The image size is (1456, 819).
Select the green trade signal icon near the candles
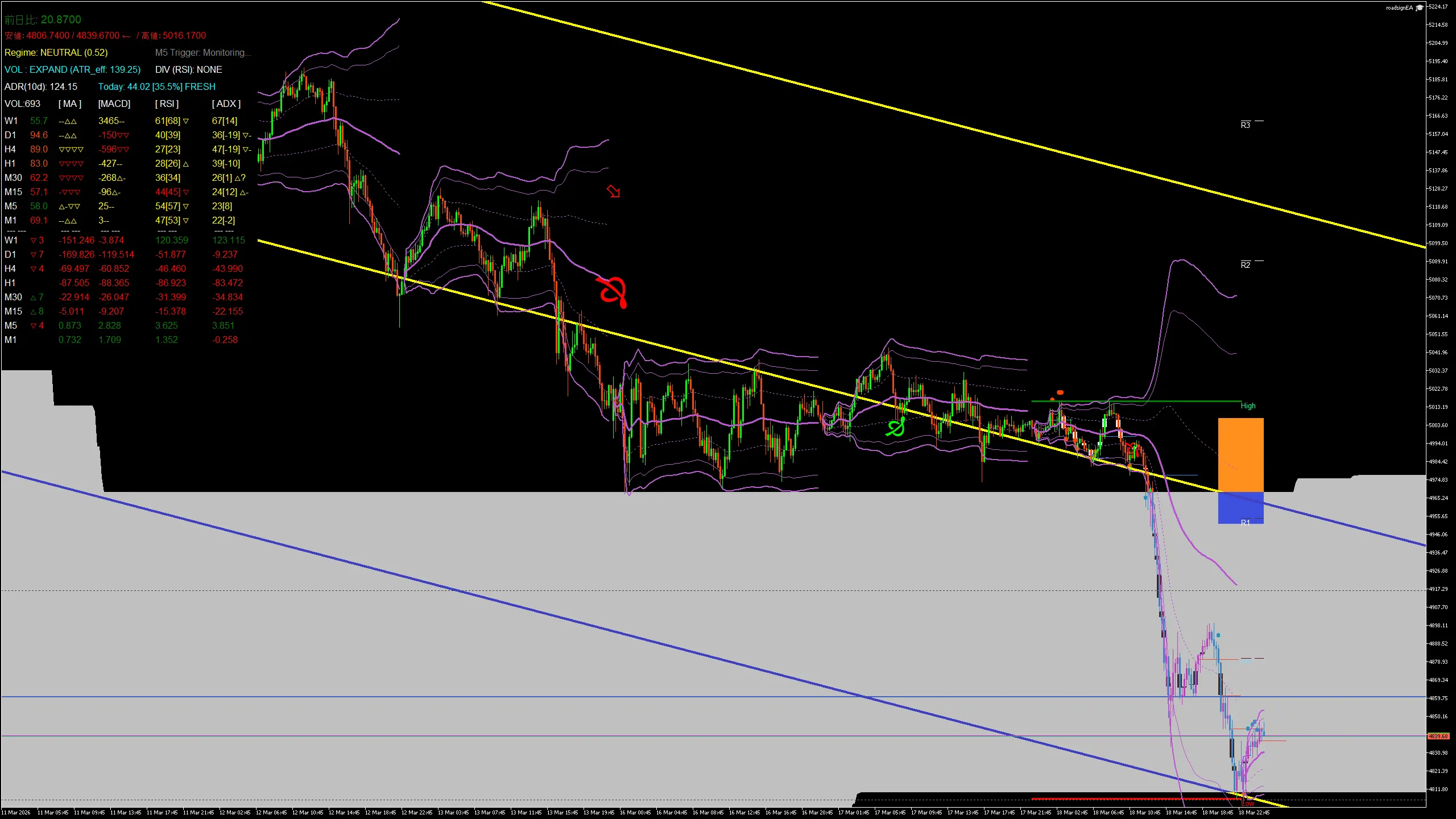(x=895, y=427)
